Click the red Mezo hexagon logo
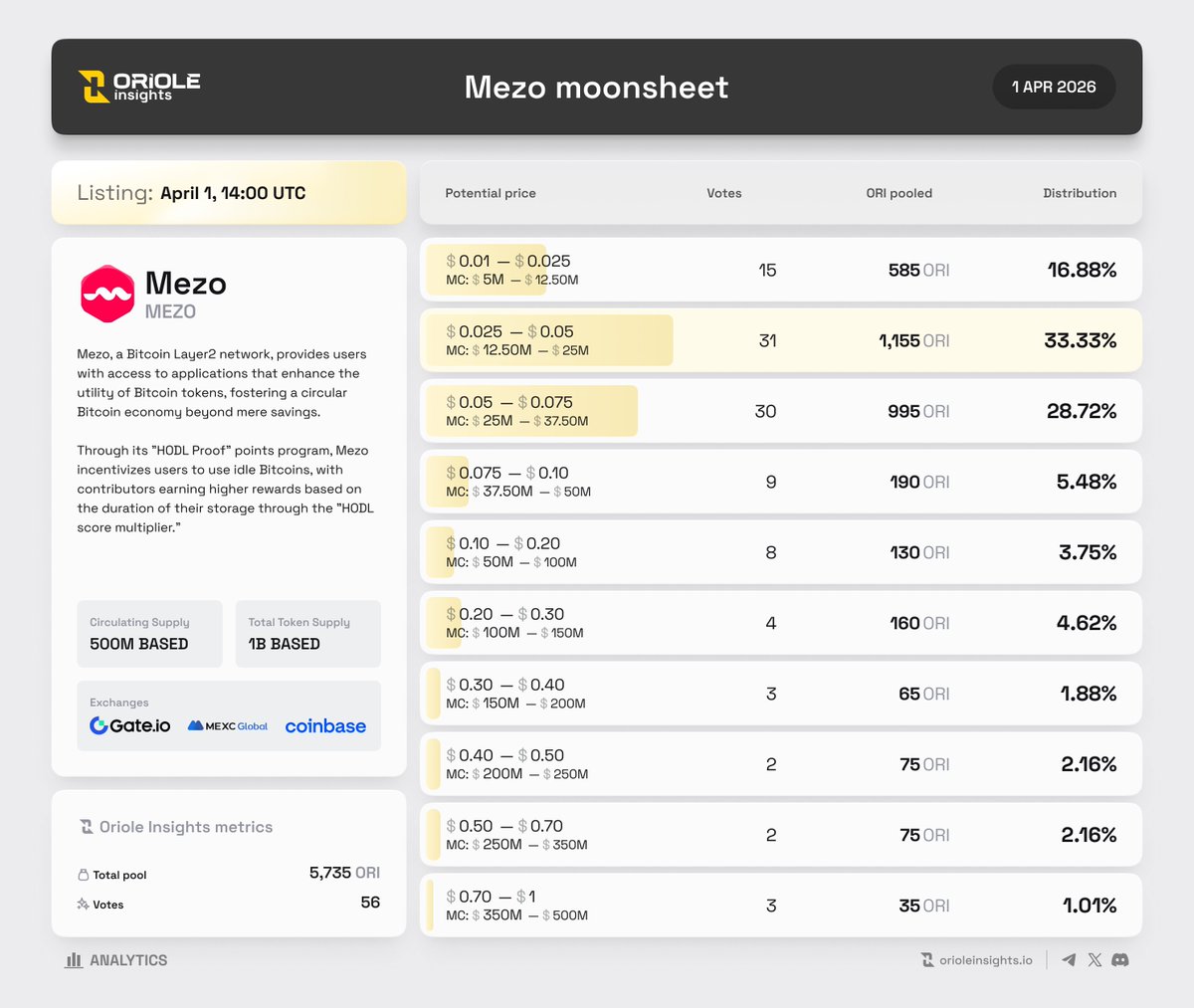1194x1008 pixels. click(107, 294)
